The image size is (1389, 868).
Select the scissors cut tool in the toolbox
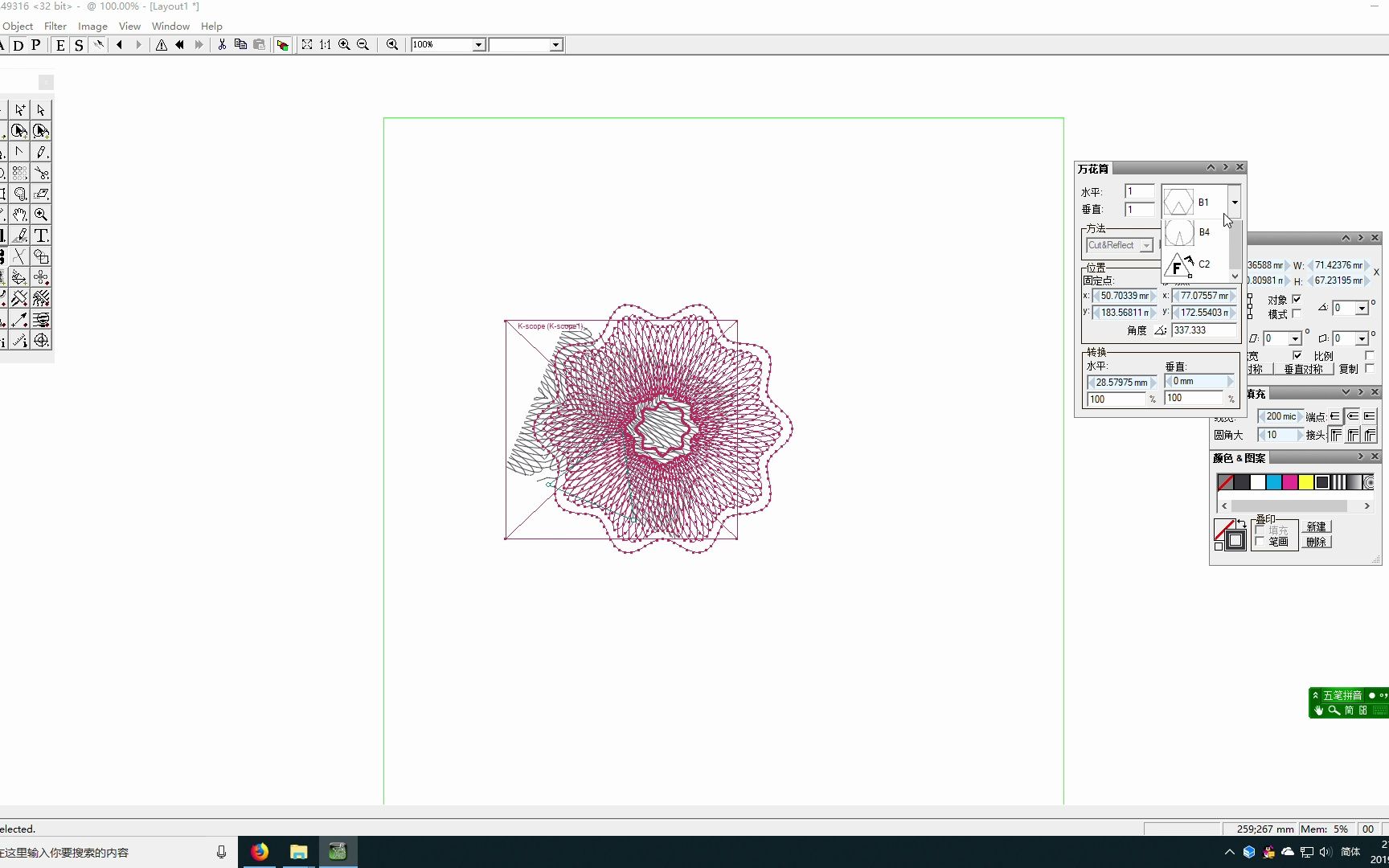(x=41, y=173)
